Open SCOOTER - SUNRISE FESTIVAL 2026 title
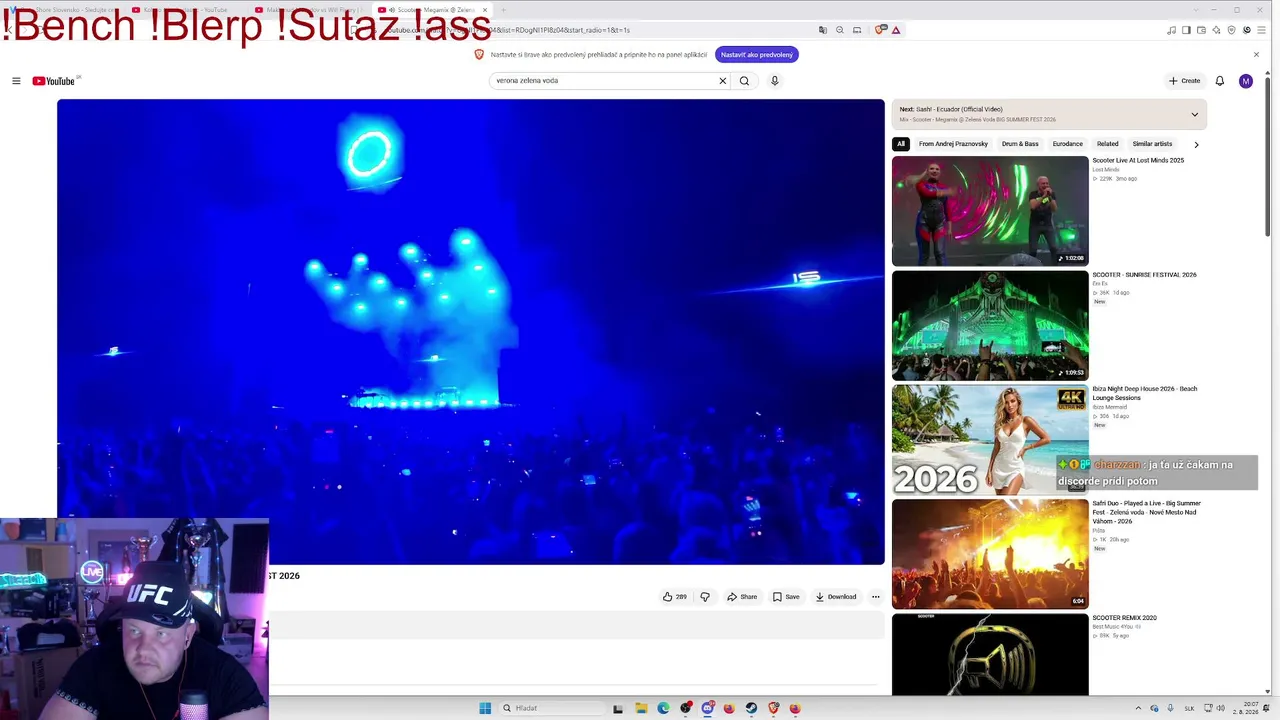The width and height of the screenshot is (1280, 720). pyautogui.click(x=1144, y=275)
